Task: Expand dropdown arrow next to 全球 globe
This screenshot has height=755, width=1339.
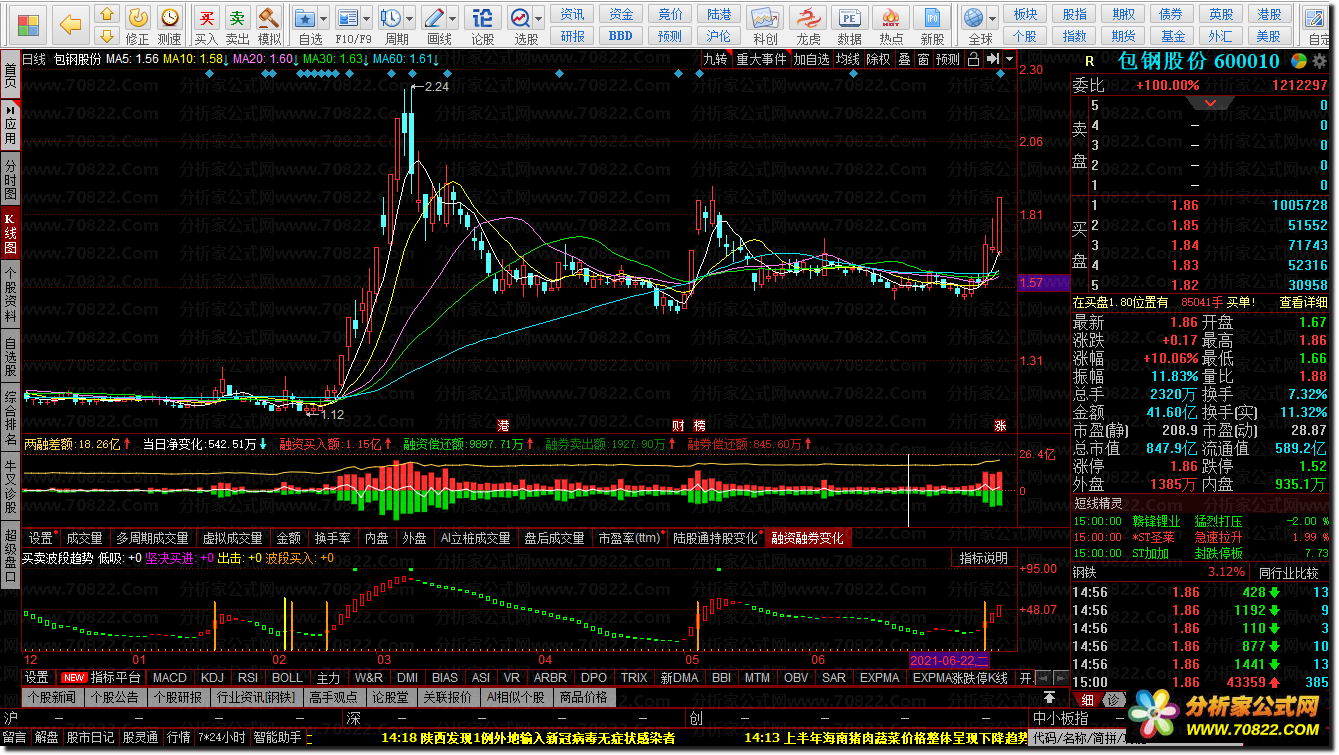Action: [991, 18]
